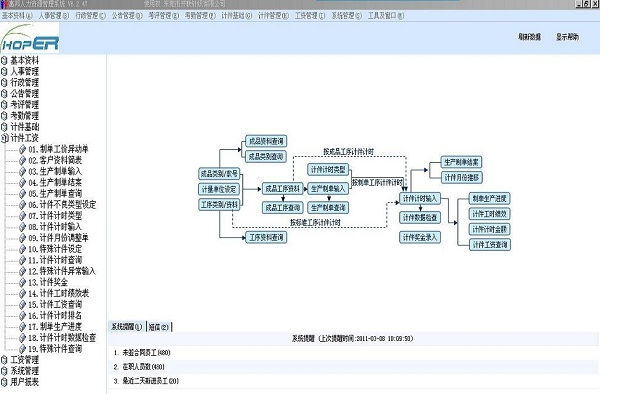Expand the 系统管理 node in sidebar tree

pyautogui.click(x=4, y=371)
